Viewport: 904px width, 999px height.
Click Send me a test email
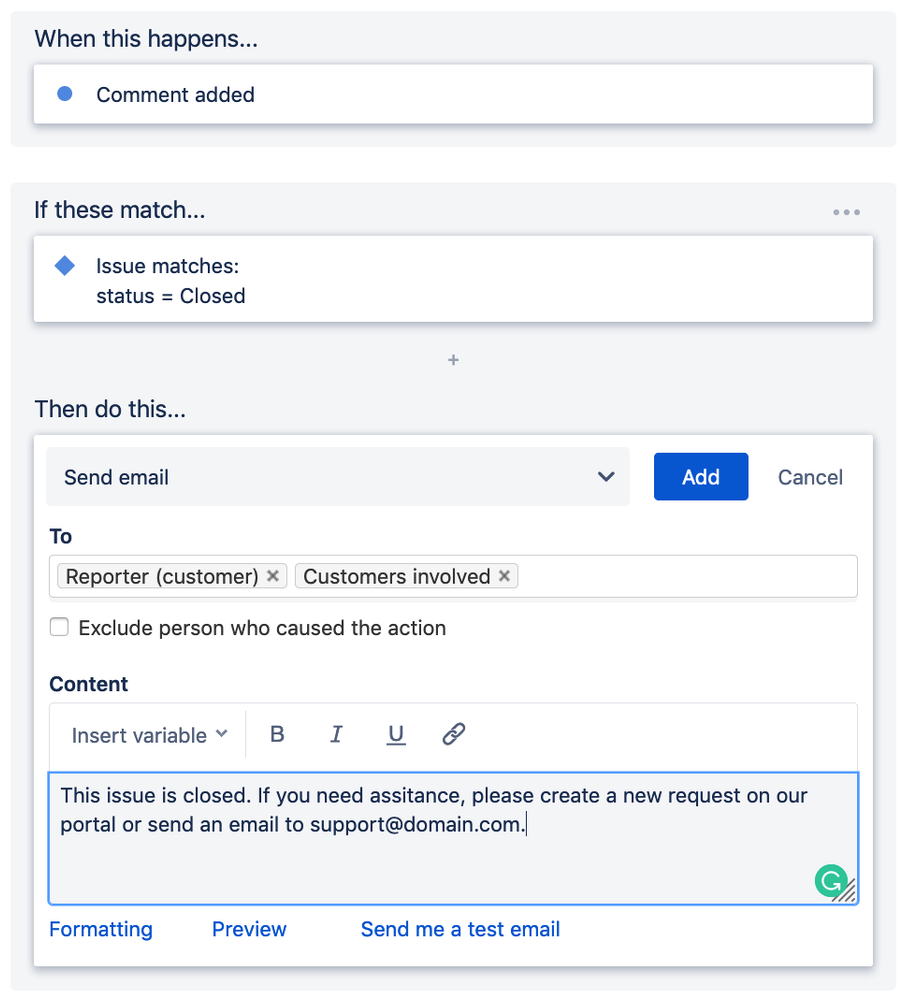point(459,929)
